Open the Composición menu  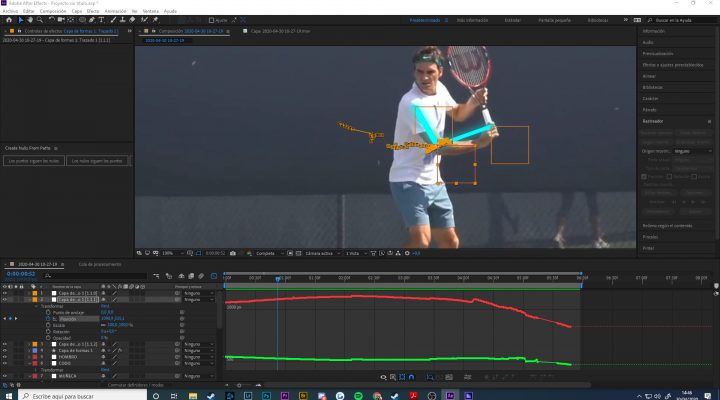53,11
